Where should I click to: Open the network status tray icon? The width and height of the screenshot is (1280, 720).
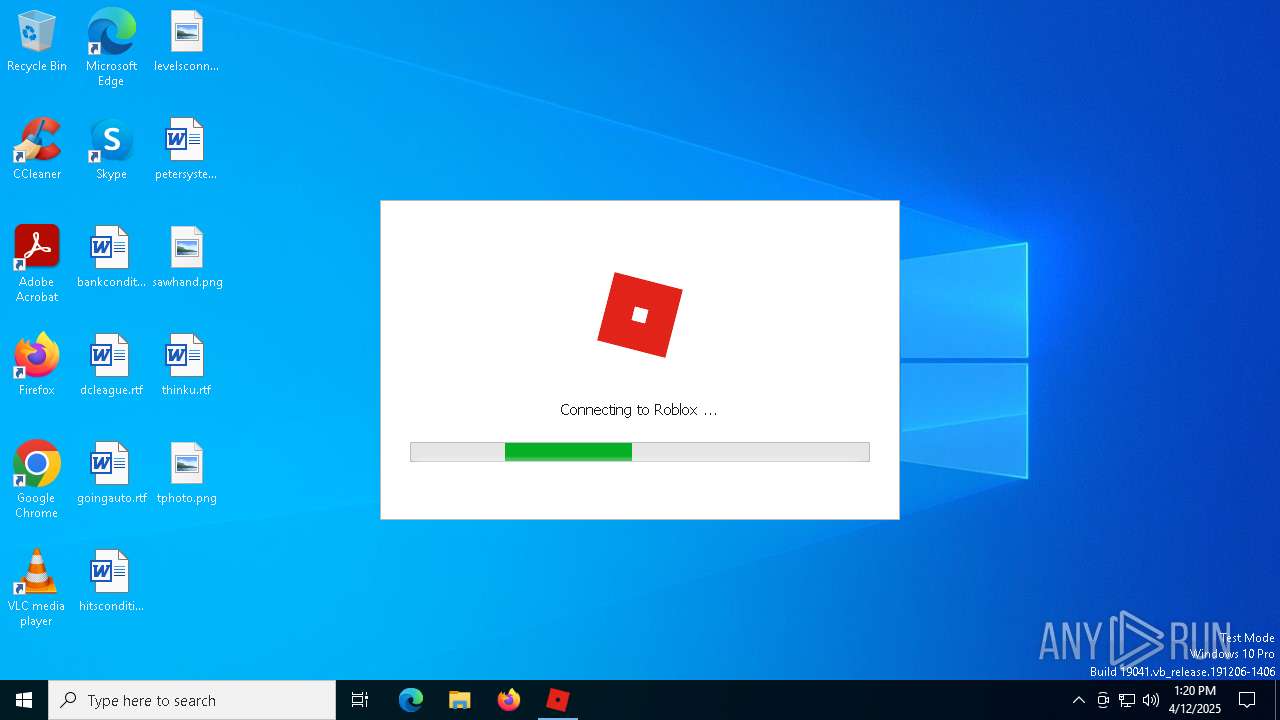tap(1127, 700)
